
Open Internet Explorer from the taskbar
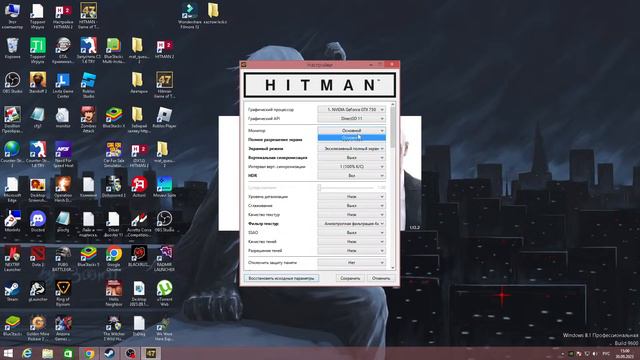click(x=27, y=353)
